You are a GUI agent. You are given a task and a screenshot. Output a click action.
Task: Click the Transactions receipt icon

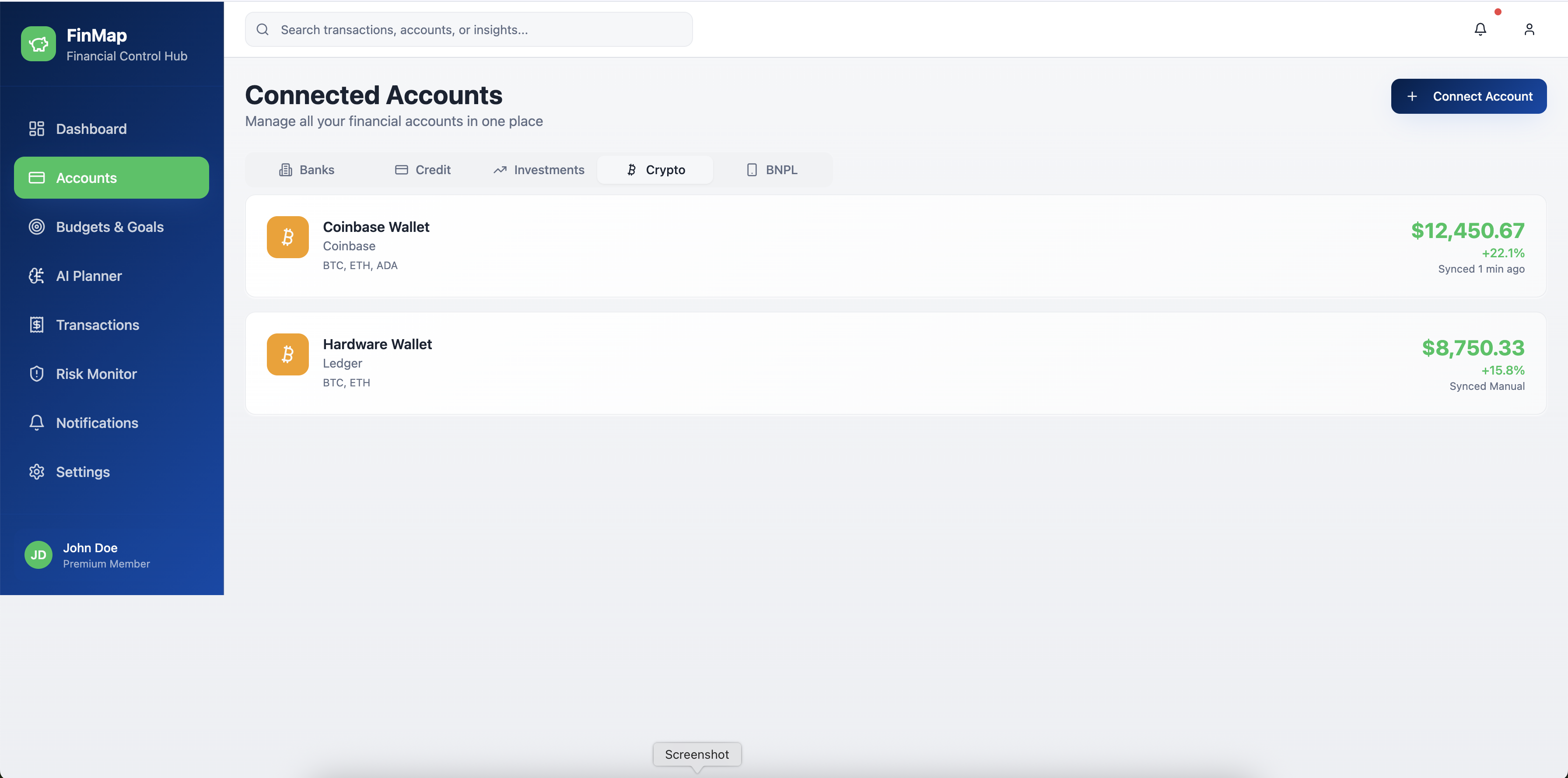(36, 325)
